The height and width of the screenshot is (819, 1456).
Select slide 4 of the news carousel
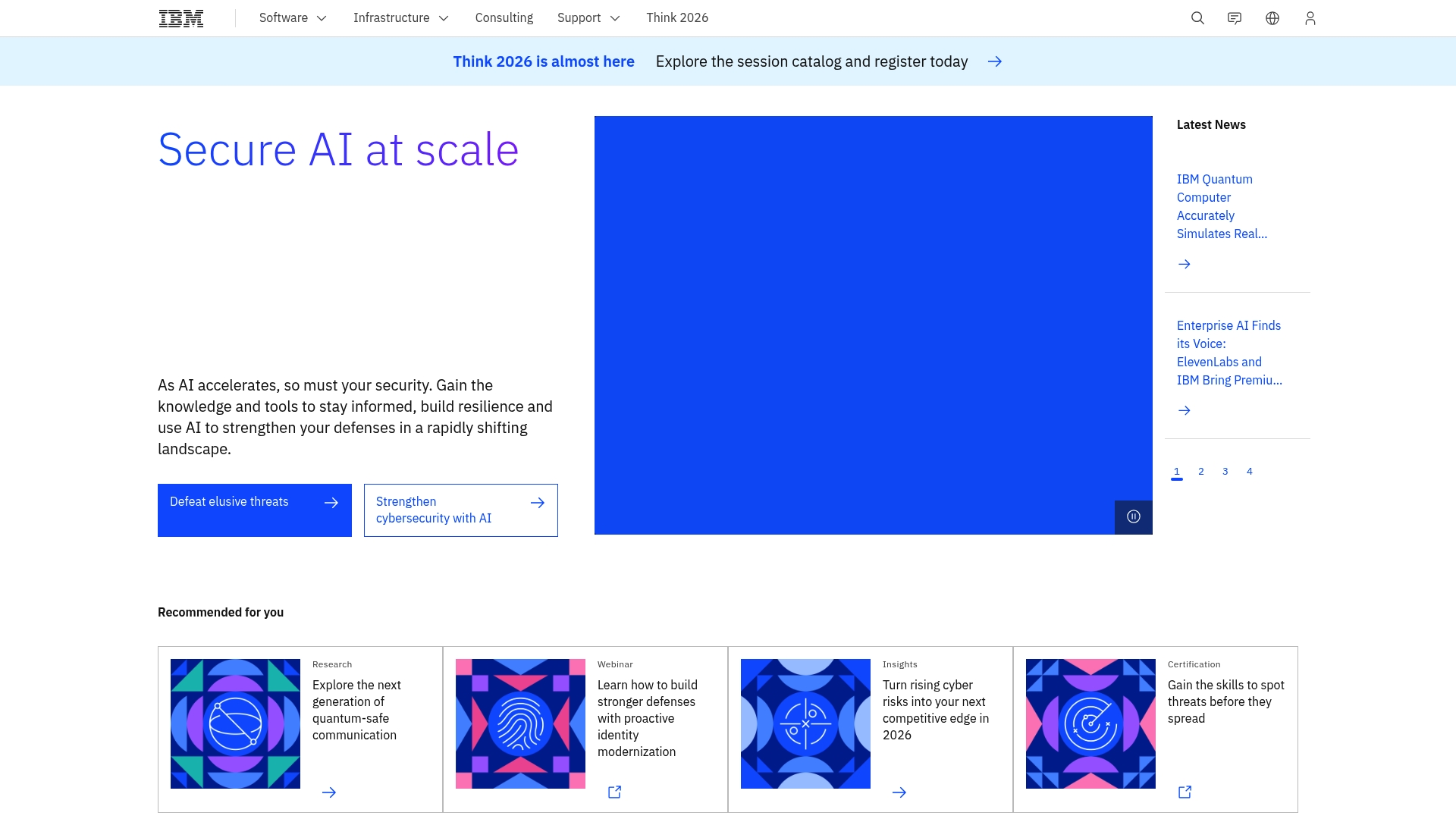tap(1249, 471)
